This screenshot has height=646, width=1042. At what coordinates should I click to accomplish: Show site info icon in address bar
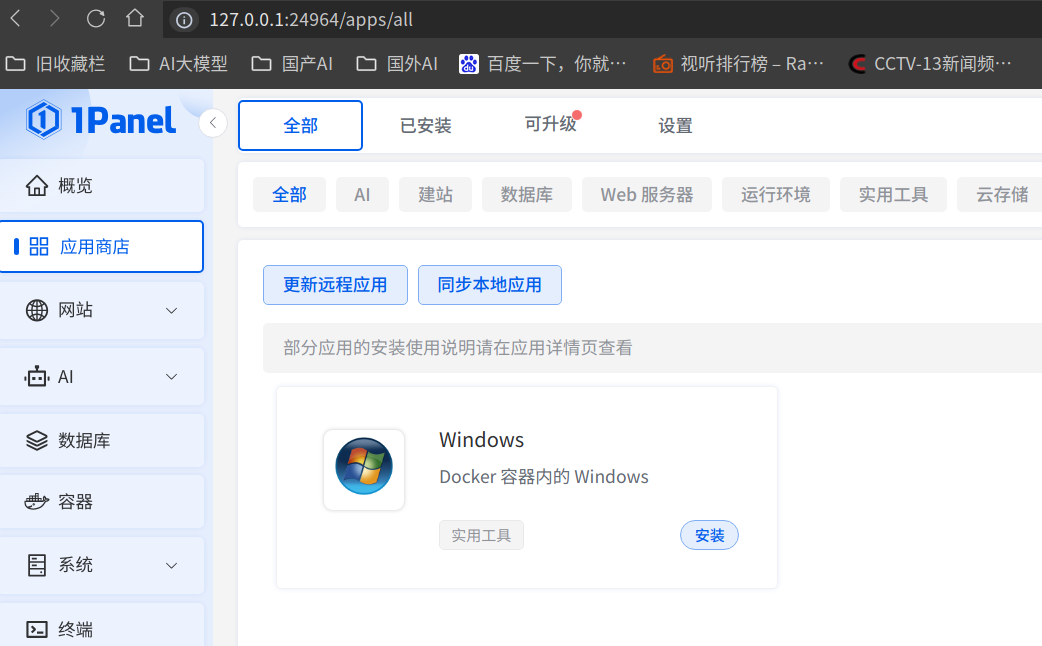pos(184,20)
